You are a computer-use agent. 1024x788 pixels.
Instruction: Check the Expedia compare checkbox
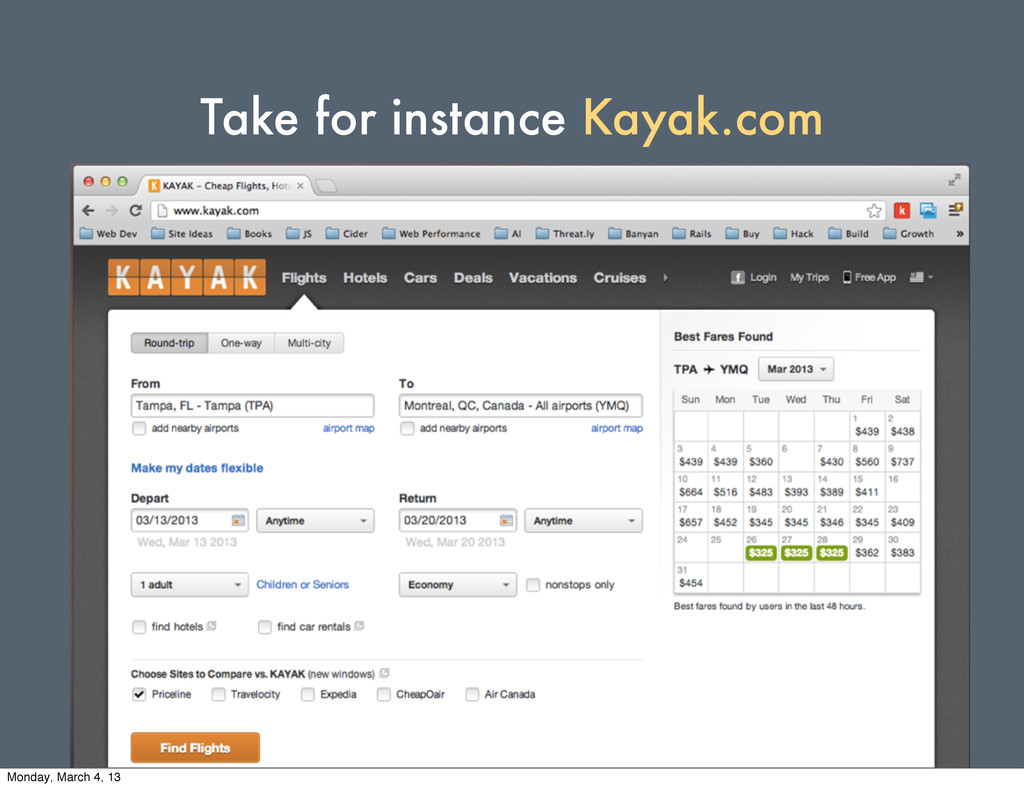click(308, 694)
